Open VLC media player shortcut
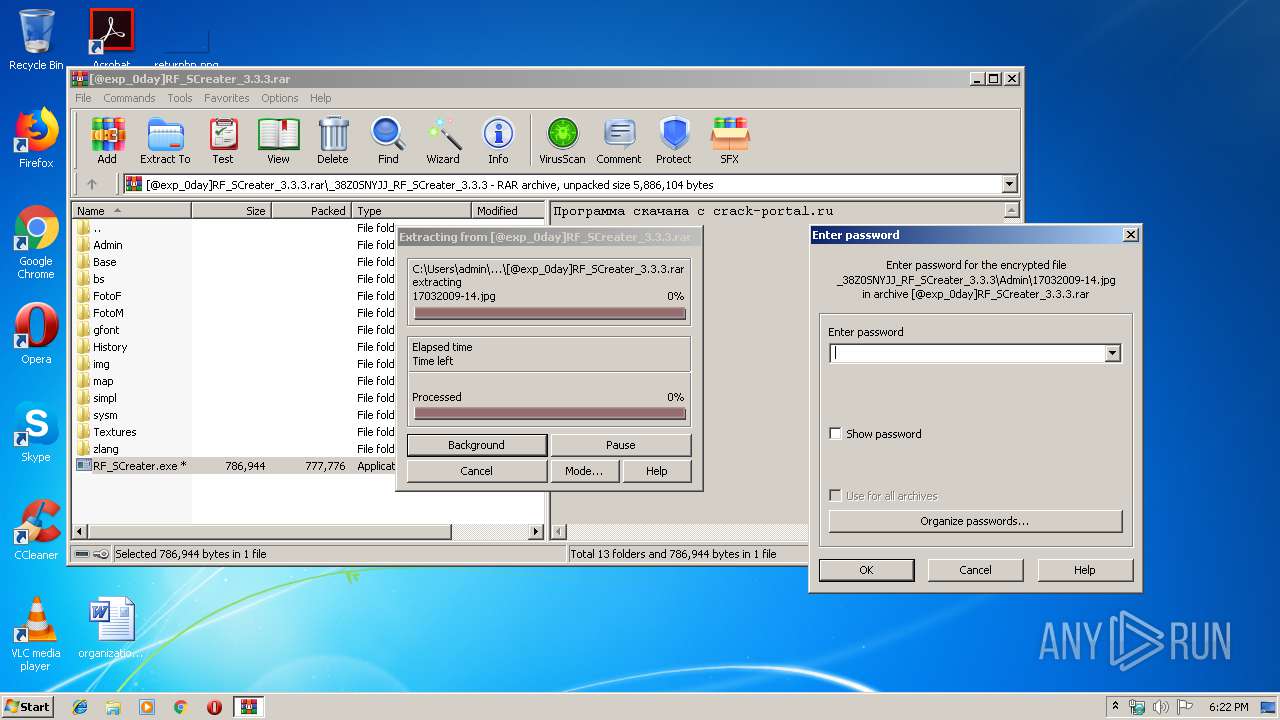Screen dimensions: 1280x720 (36, 634)
